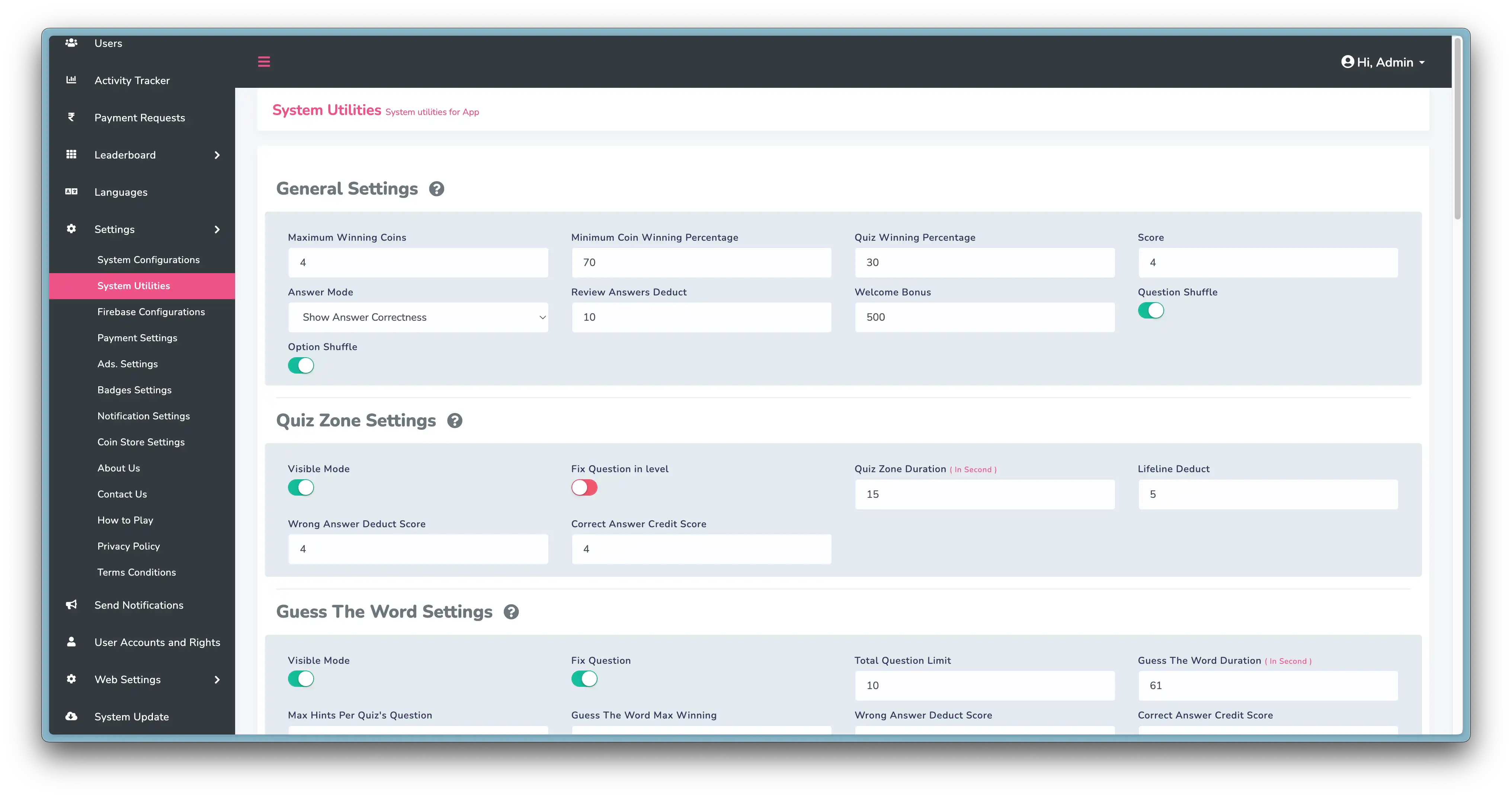Click the Quiz Zone Settings help icon

point(455,421)
